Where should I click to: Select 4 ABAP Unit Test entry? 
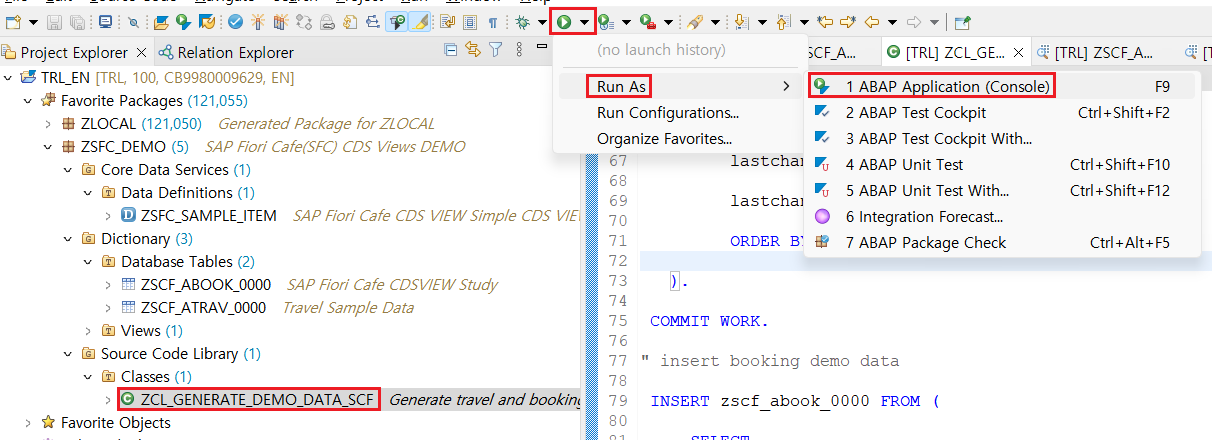(x=1003, y=165)
